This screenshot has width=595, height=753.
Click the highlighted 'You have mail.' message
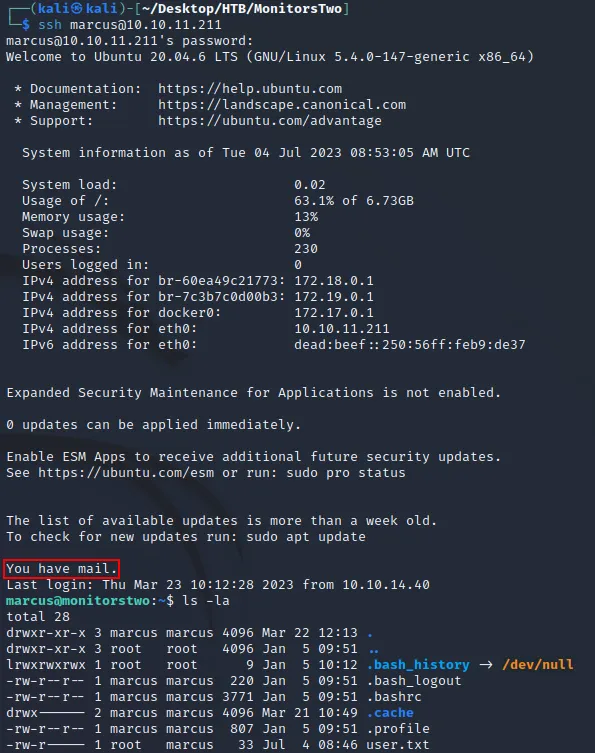pyautogui.click(x=61, y=569)
